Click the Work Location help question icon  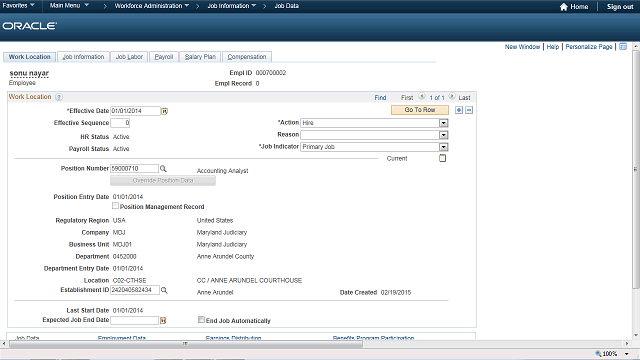pos(59,97)
